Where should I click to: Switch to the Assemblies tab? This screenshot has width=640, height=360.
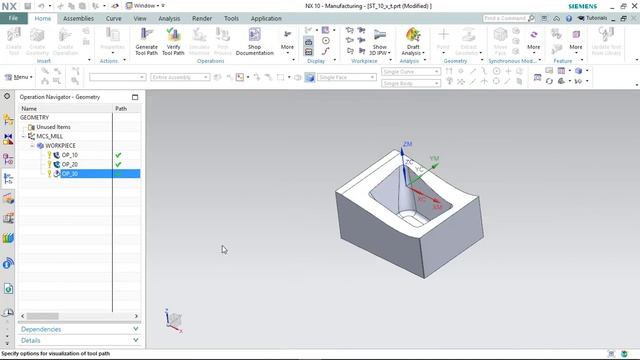(78, 18)
